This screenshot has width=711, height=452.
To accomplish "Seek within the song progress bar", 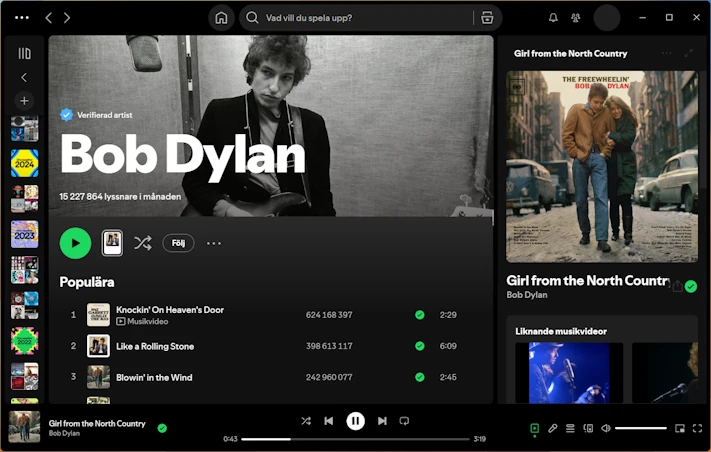I will (x=355, y=439).
